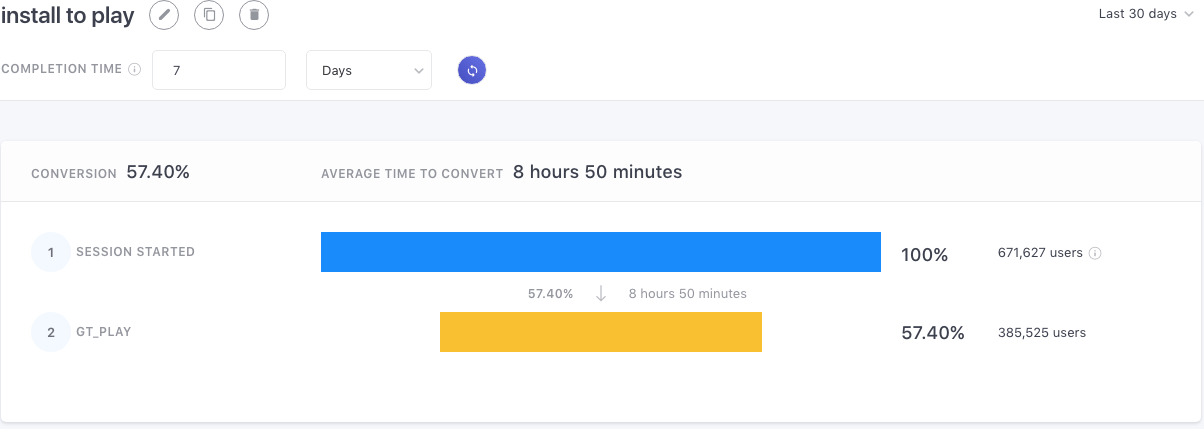
Task: Click the duplicate funnel copy icon
Action: pos(209,15)
